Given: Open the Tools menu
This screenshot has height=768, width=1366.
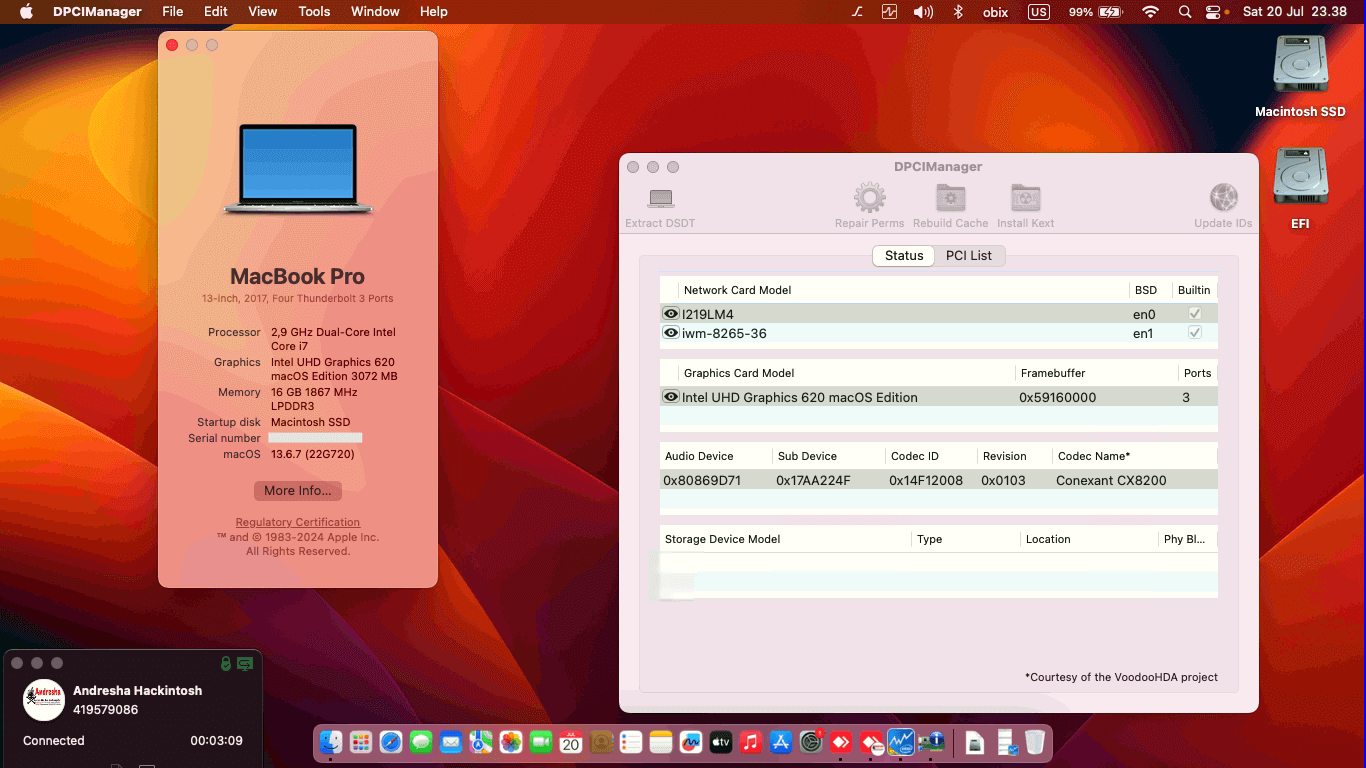Looking at the screenshot, I should pos(314,12).
